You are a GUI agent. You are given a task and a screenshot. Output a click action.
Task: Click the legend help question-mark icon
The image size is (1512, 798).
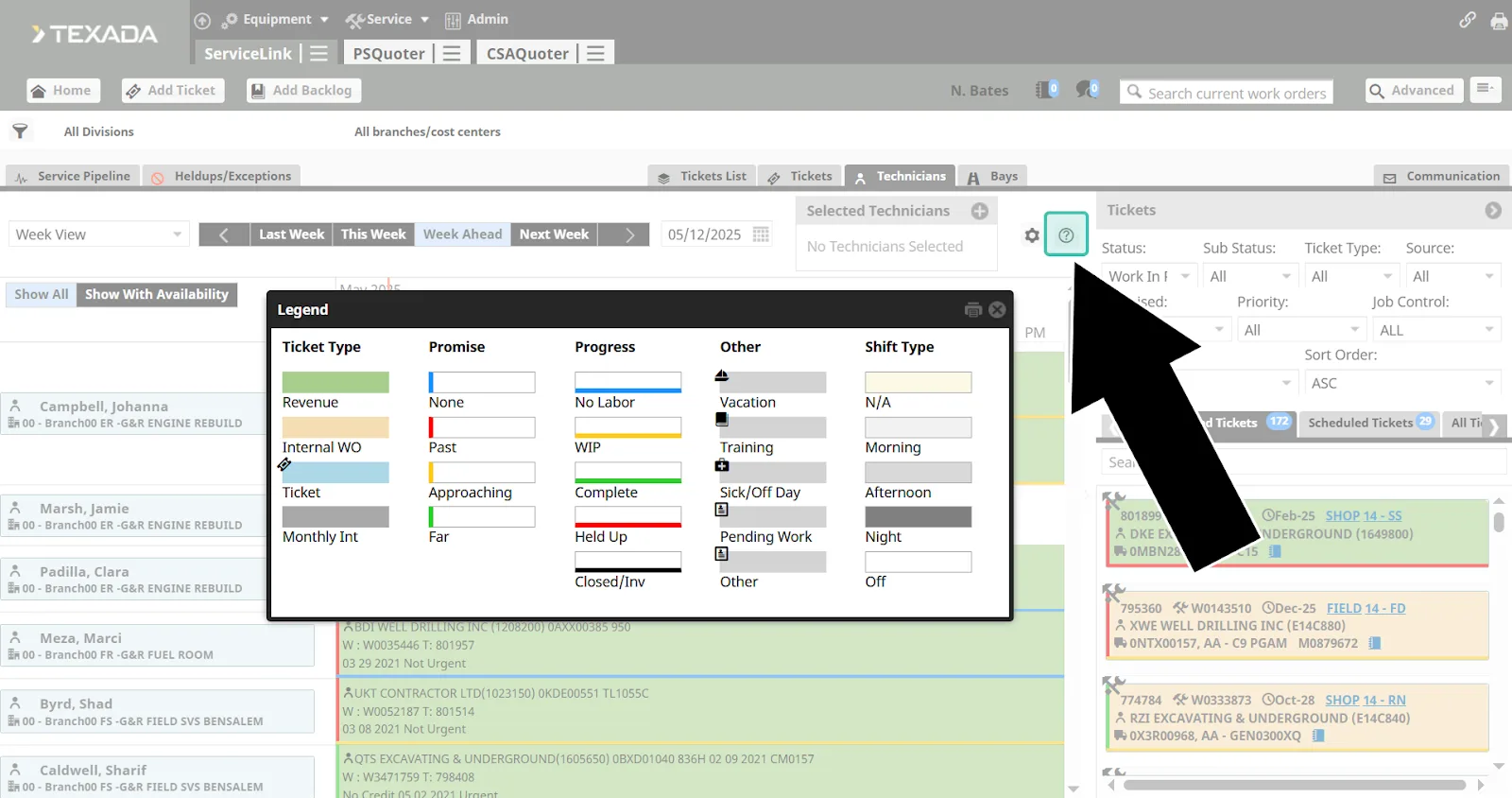click(1066, 234)
